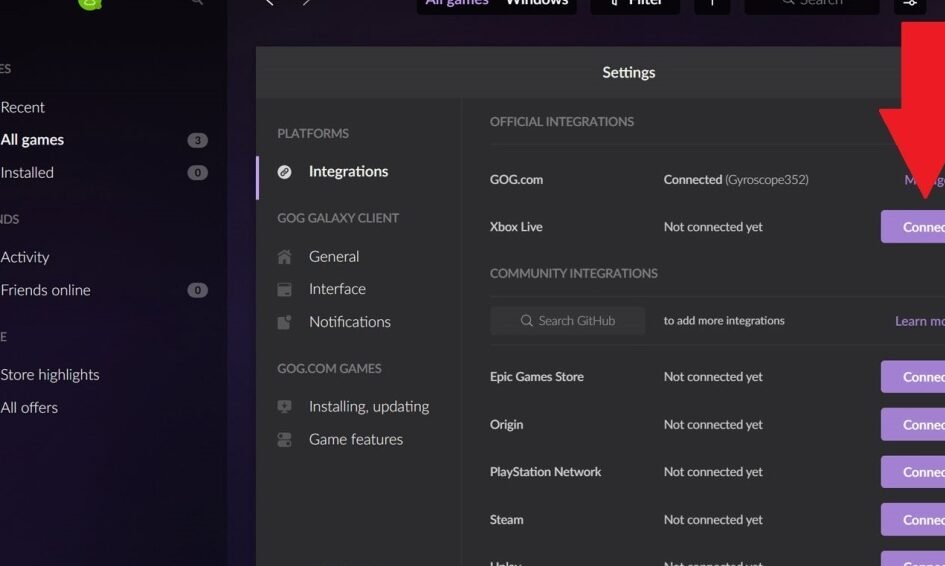Viewport: 945px width, 566px height.
Task: Go to All offers
Action: point(29,407)
